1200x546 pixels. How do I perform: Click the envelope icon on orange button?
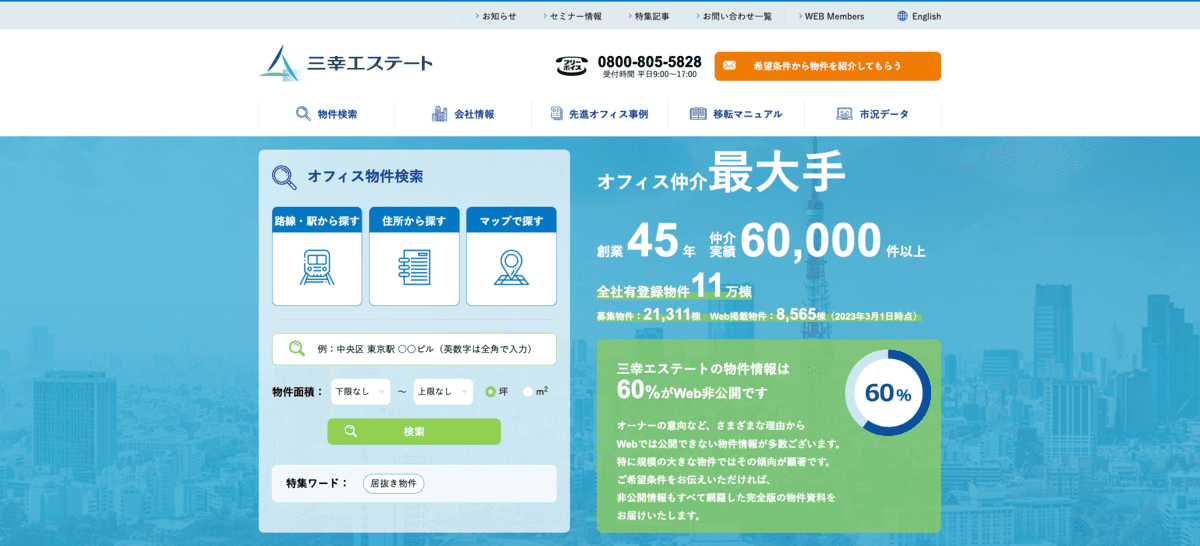729,66
